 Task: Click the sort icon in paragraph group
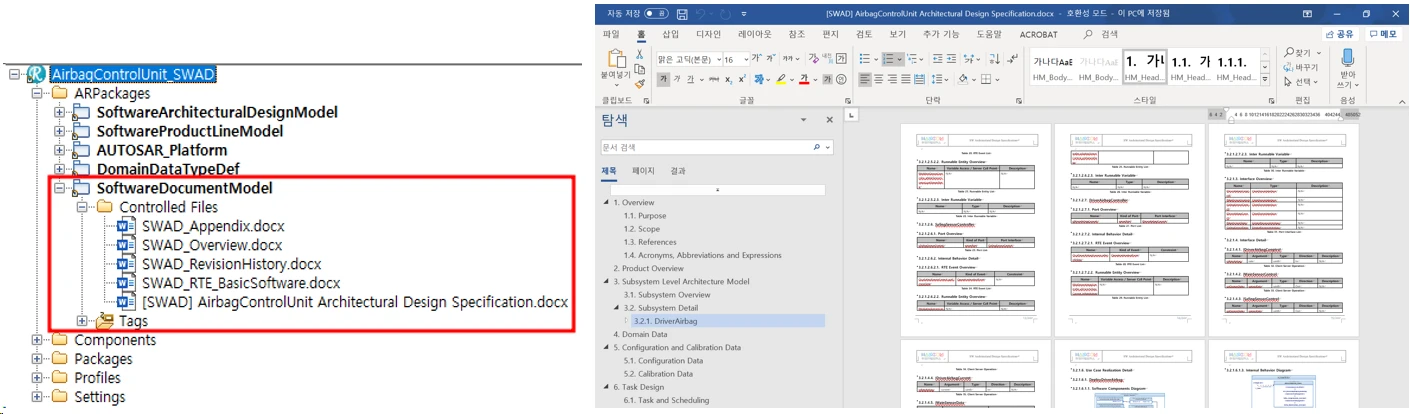coord(993,59)
